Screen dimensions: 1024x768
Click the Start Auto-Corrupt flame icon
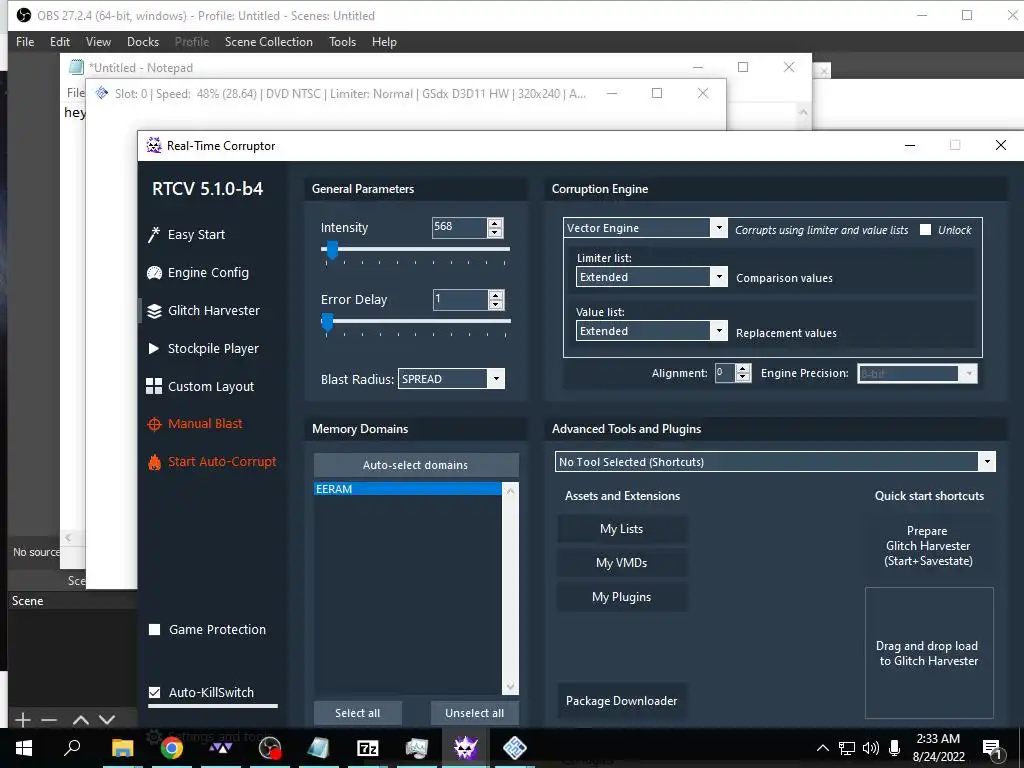154,462
